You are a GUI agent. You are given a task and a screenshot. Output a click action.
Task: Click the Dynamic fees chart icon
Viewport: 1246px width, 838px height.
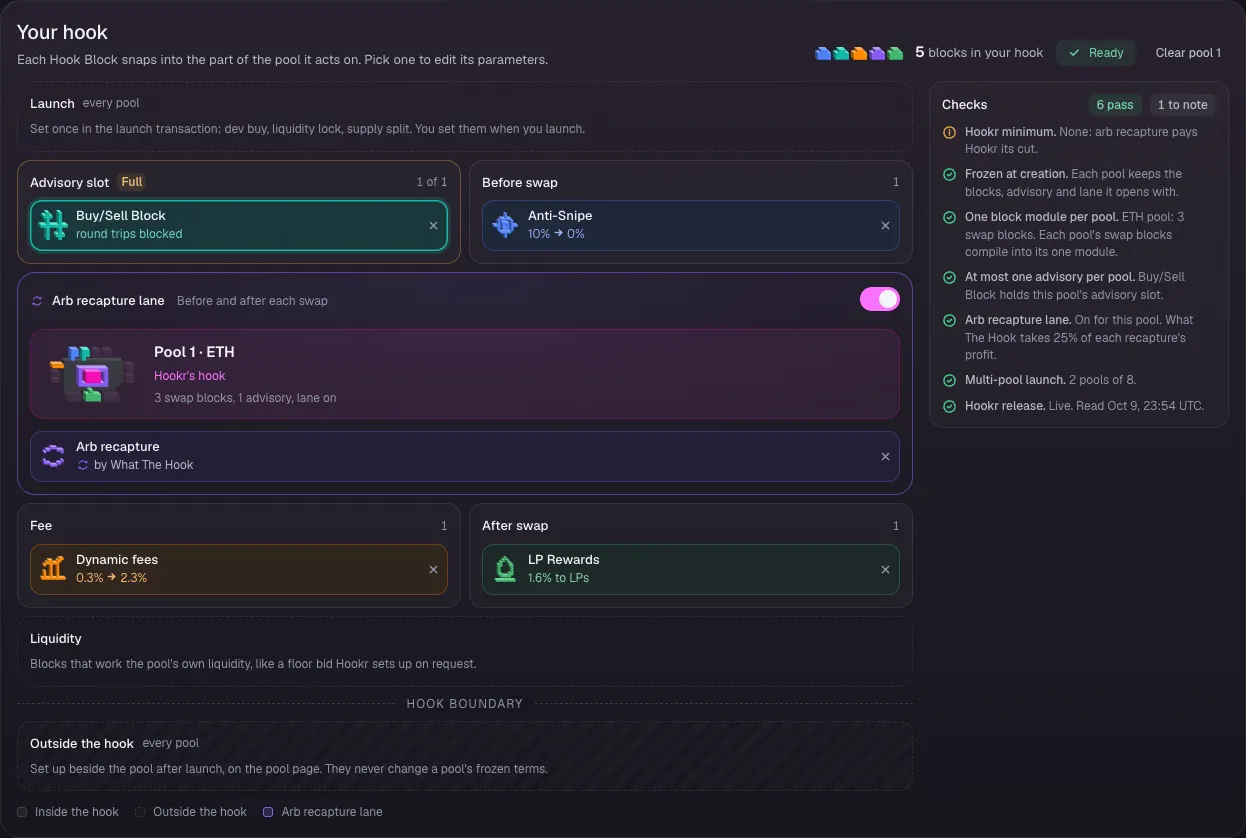pos(53,569)
